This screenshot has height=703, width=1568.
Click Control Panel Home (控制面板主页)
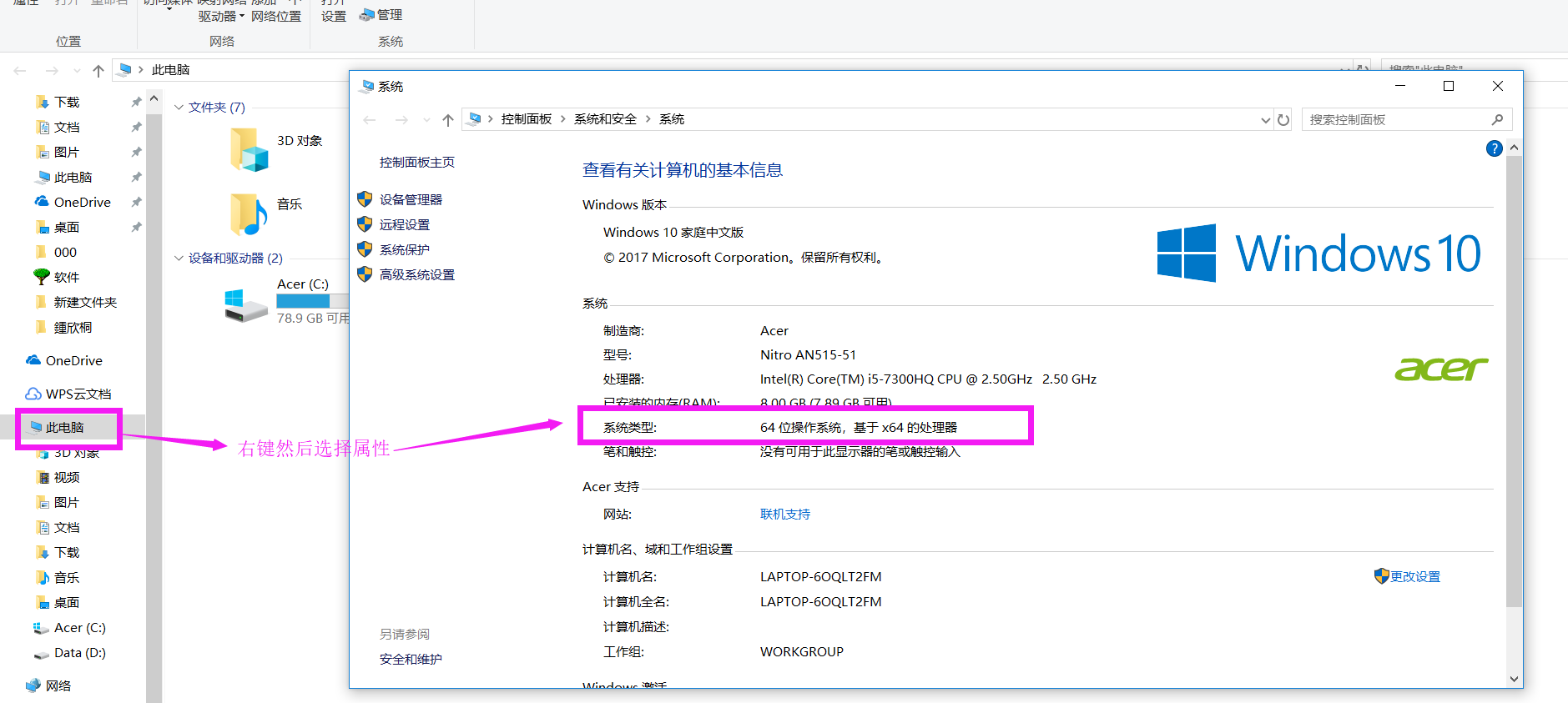417,162
